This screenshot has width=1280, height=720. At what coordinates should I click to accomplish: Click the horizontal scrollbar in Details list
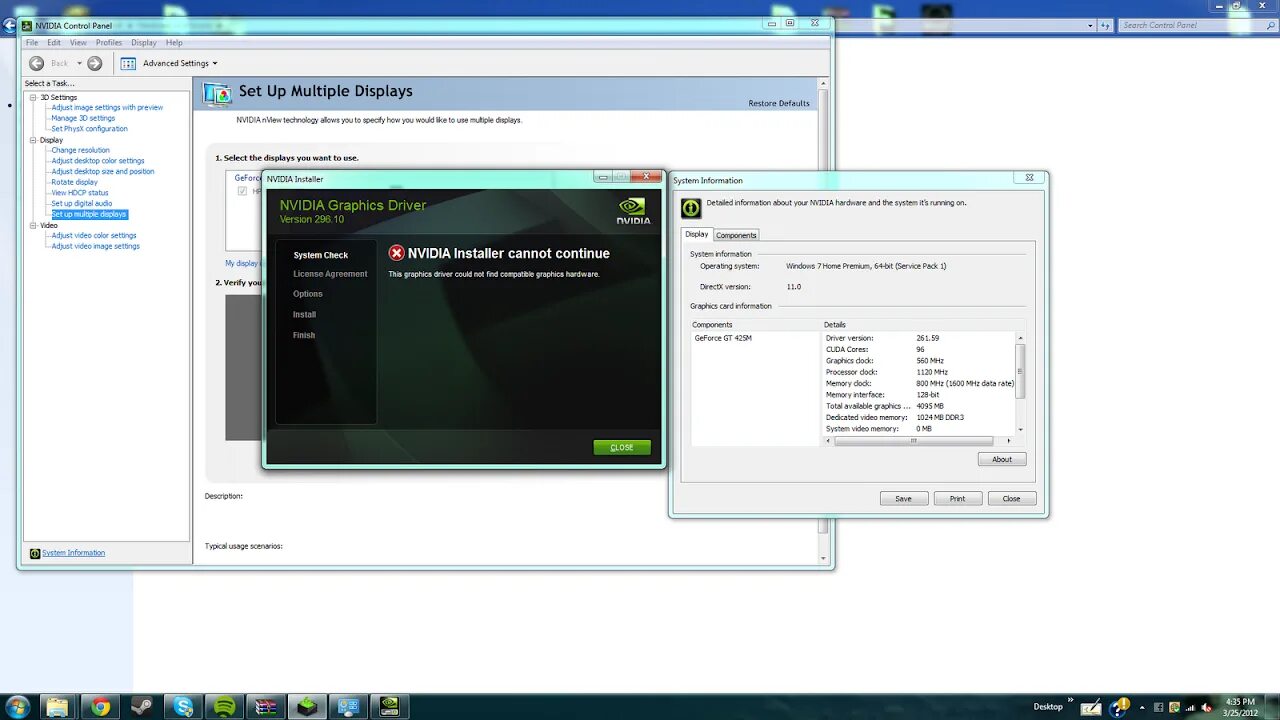(913, 441)
